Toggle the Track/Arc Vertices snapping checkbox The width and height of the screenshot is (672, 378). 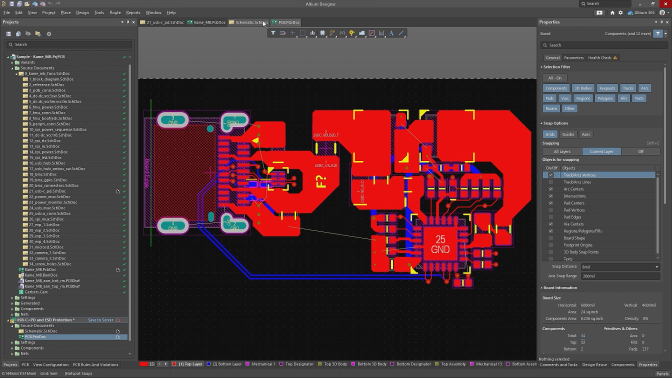pyautogui.click(x=551, y=175)
